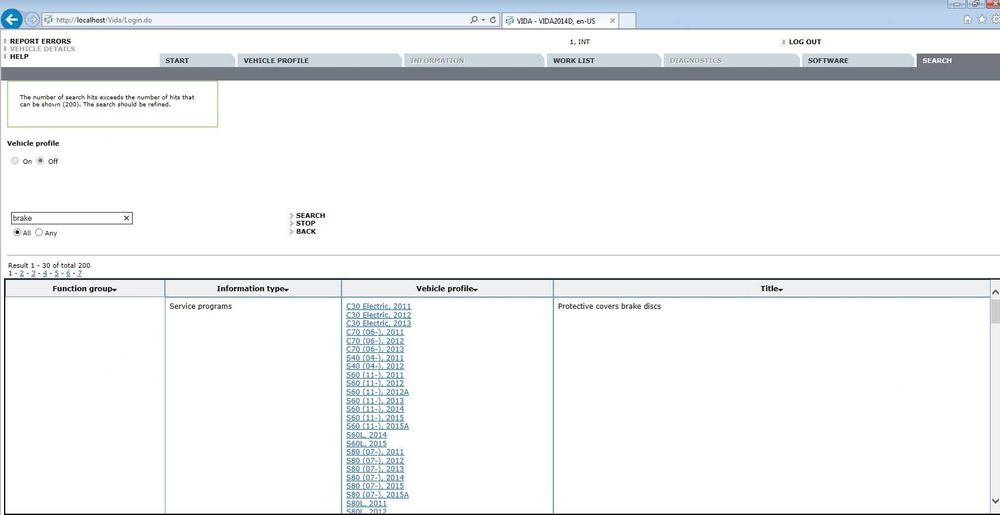Click the browser forward arrow button
Image resolution: width=1000 pixels, height=515 pixels.
[32, 20]
